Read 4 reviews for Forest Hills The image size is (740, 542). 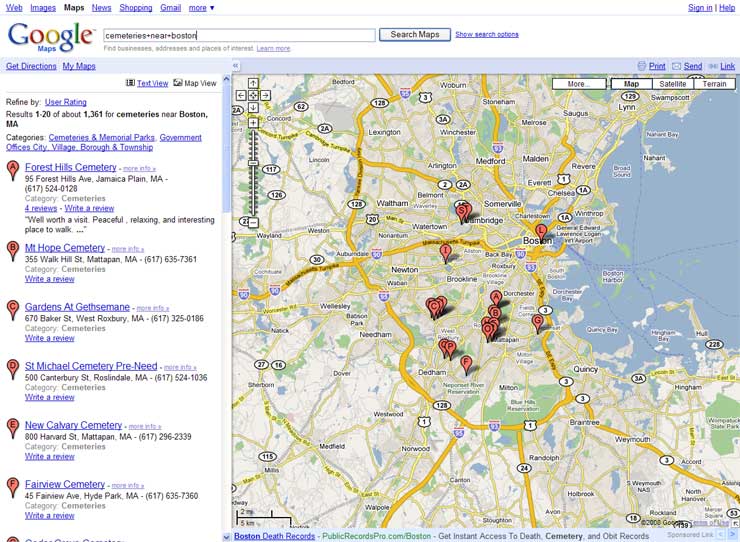pyautogui.click(x=41, y=208)
